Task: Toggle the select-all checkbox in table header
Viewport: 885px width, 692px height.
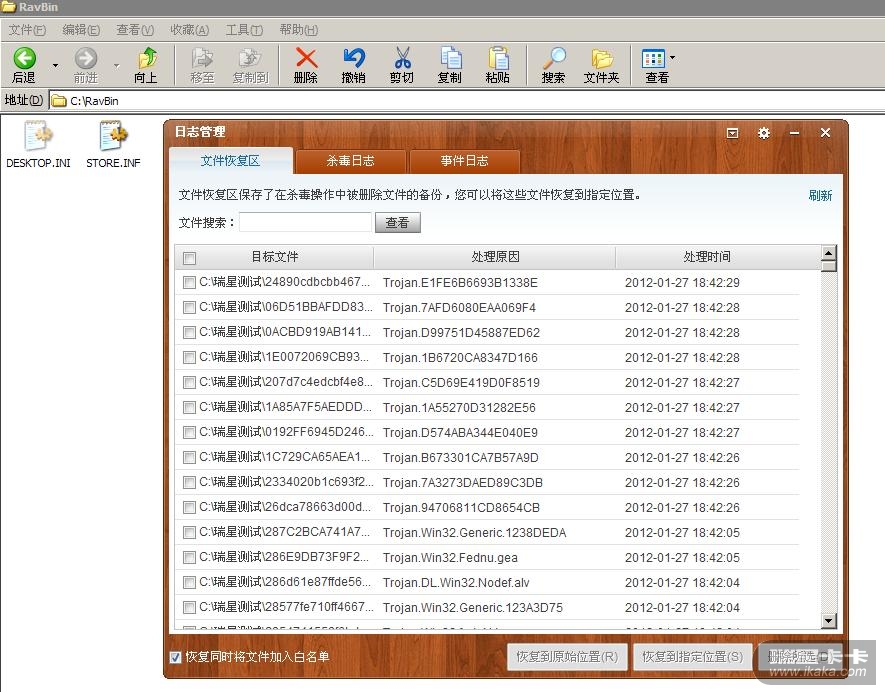Action: pyautogui.click(x=189, y=258)
